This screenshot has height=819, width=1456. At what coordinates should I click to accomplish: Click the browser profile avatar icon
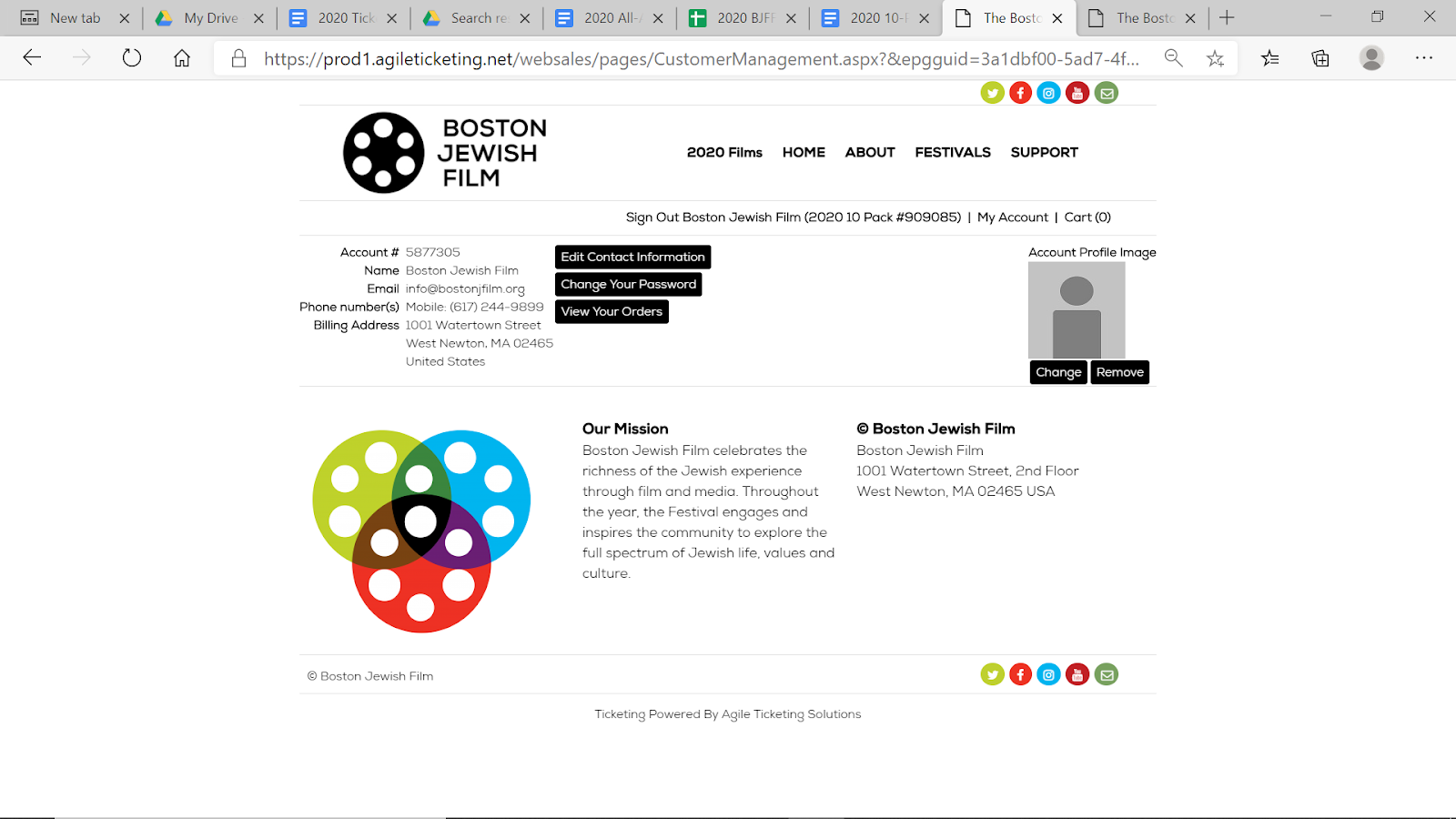coord(1371,58)
